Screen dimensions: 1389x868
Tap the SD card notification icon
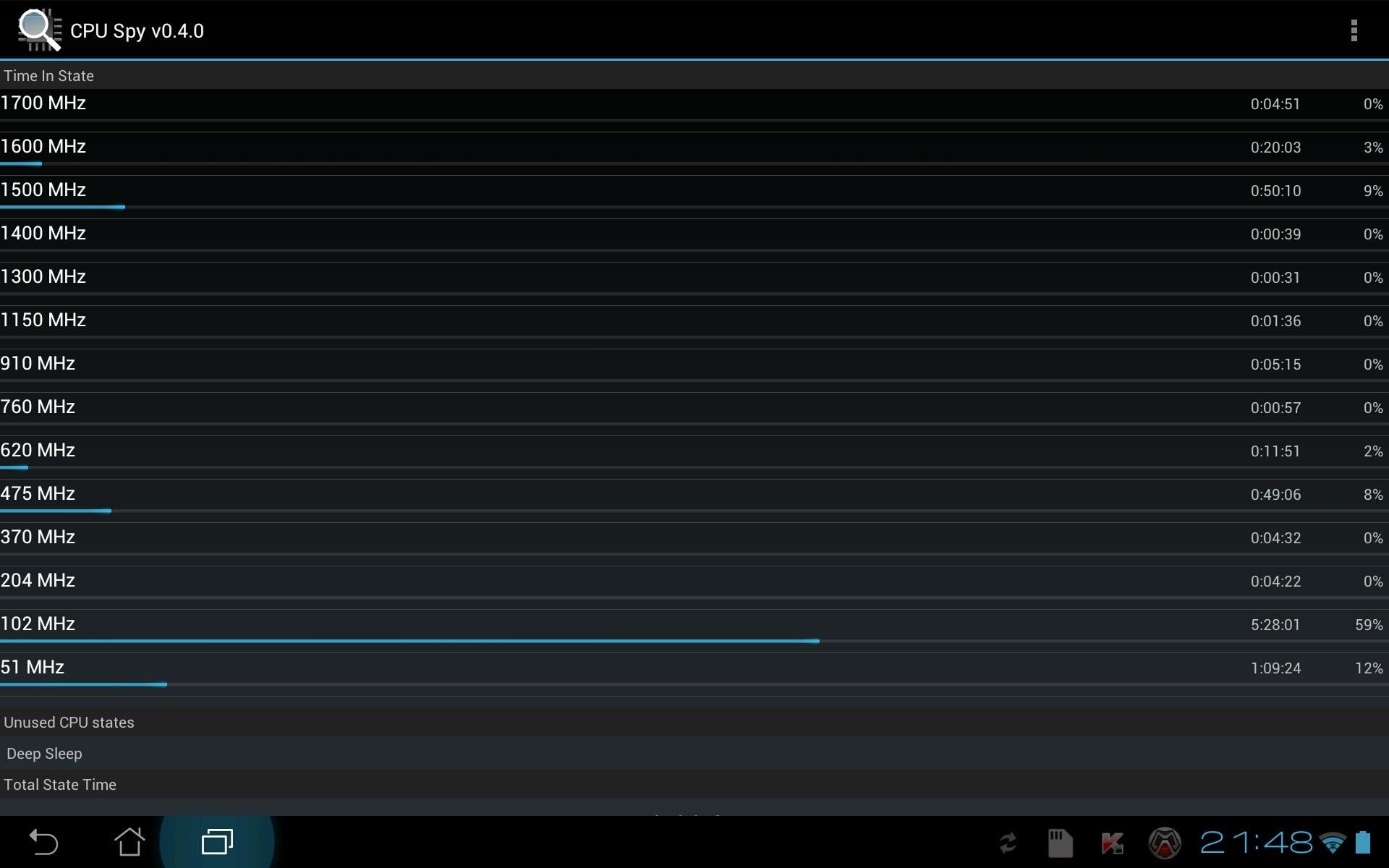[x=1061, y=843]
